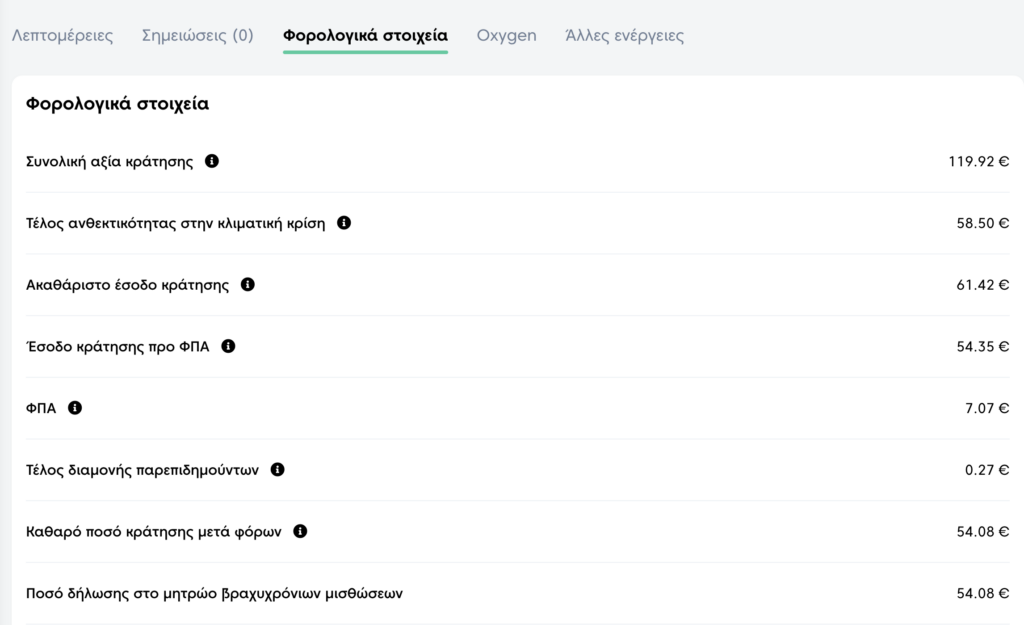Viewport: 1024px width, 625px height.
Task: Click the Φορολογικά στοιχεία section heading
Action: [x=118, y=104]
